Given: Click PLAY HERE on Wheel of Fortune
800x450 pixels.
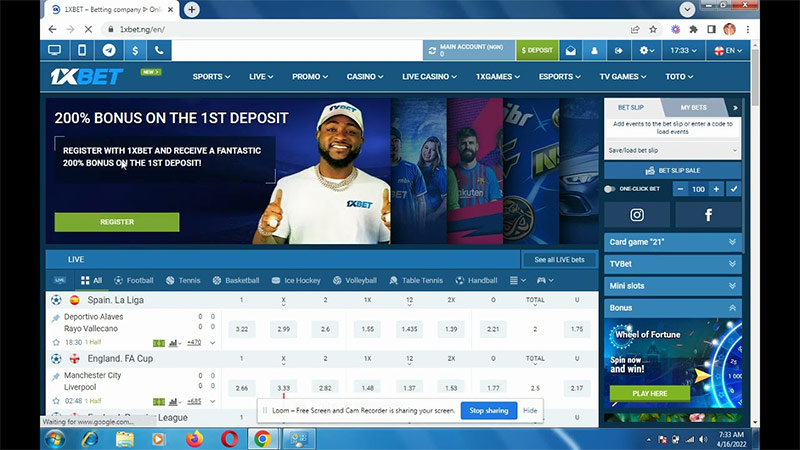Looking at the screenshot, I should (649, 393).
